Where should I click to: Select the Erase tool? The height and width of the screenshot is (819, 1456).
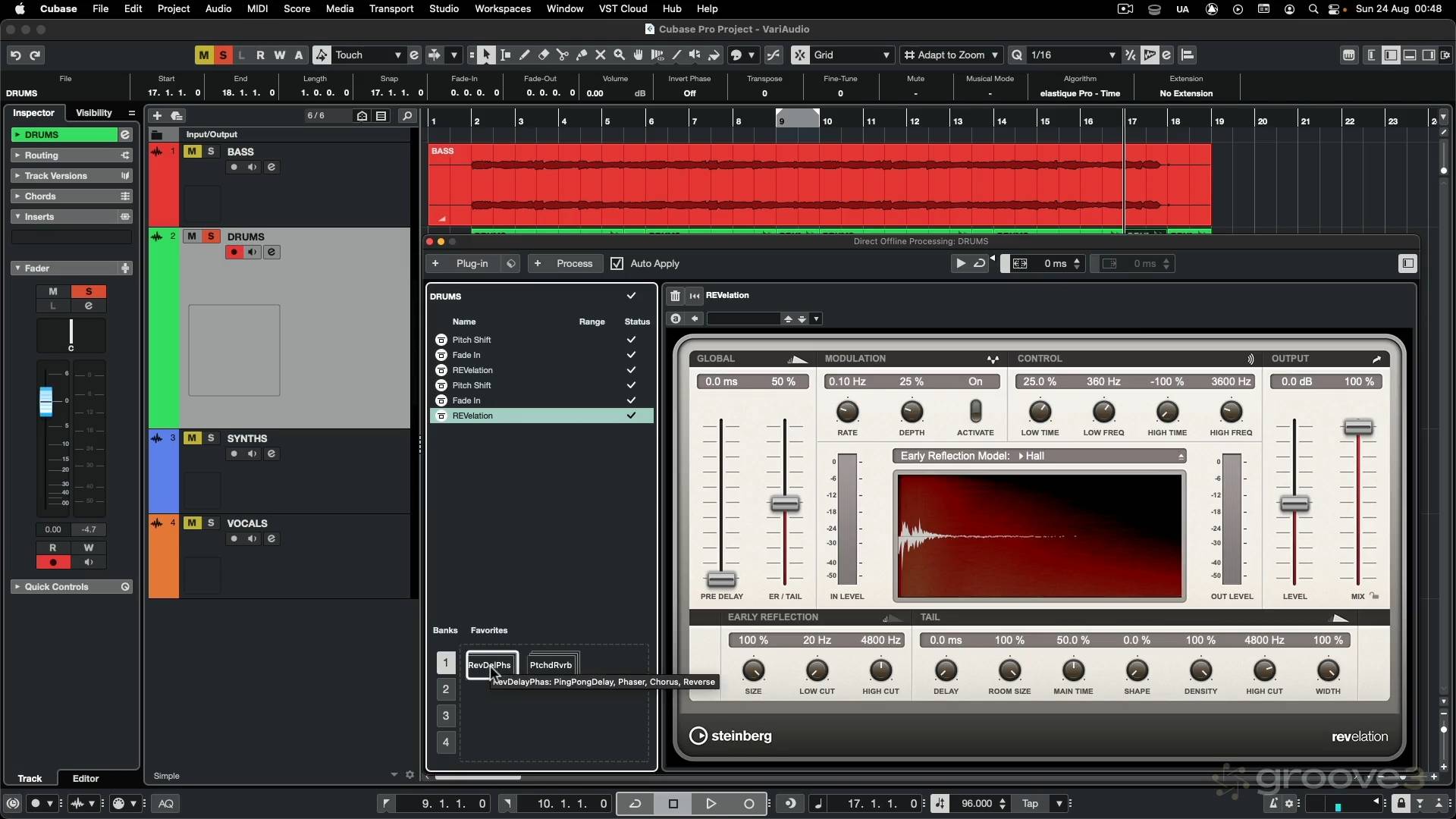[544, 55]
